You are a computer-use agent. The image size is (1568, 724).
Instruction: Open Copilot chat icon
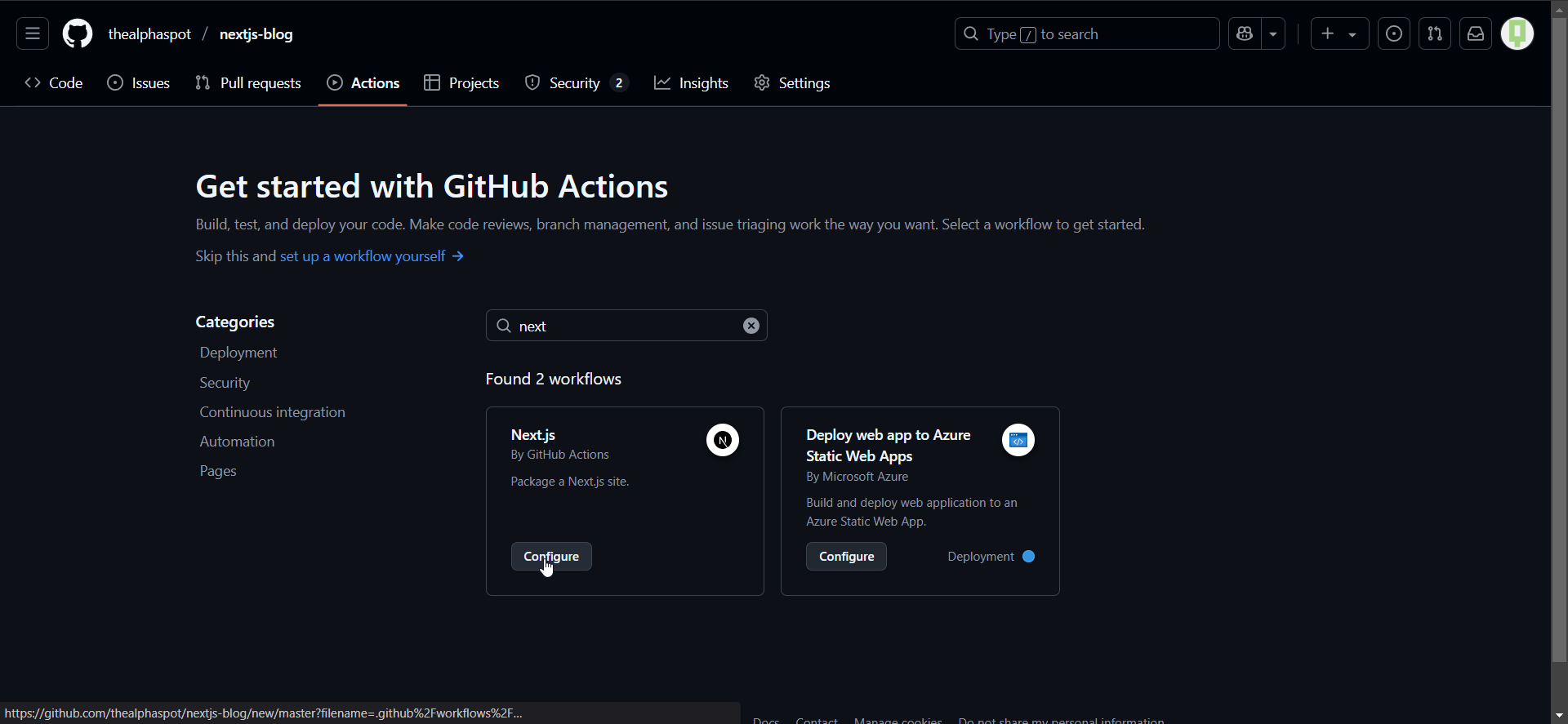tap(1245, 33)
